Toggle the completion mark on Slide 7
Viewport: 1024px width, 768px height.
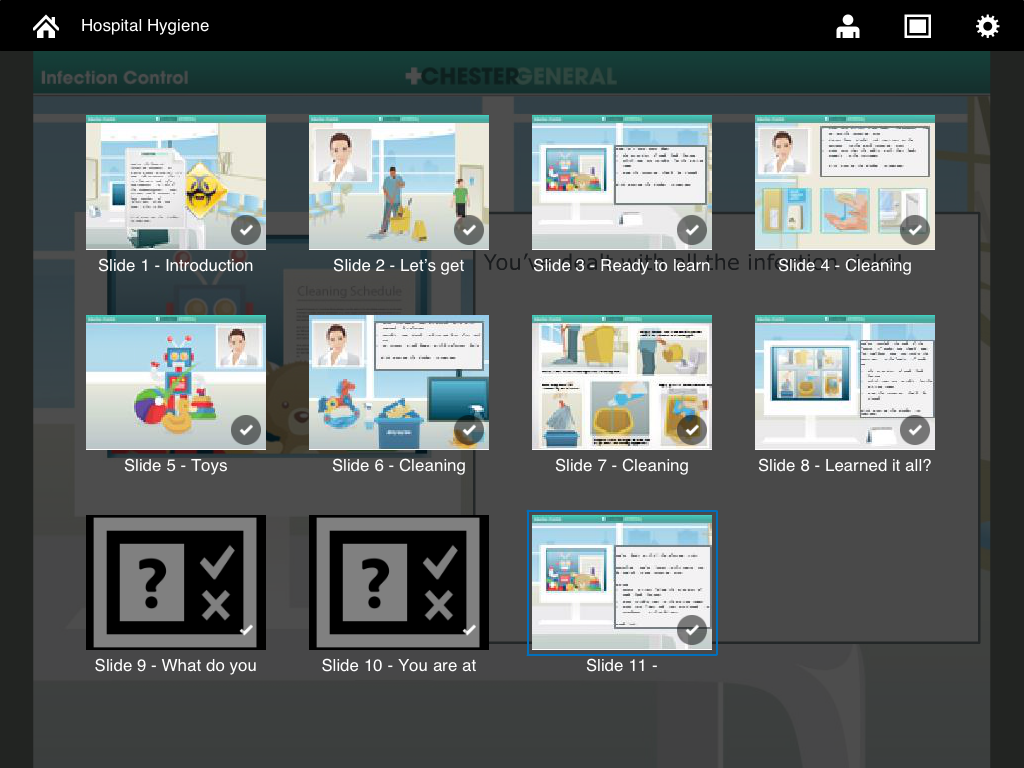tap(691, 429)
